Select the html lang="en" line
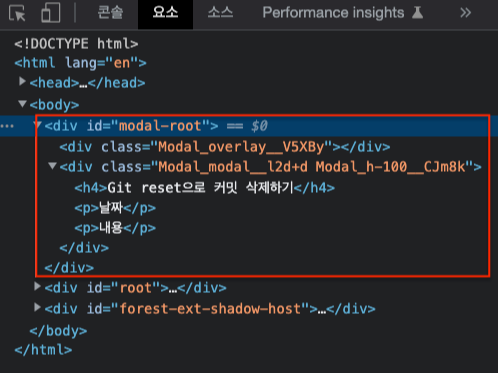This screenshot has width=498, height=373. [x=80, y=63]
